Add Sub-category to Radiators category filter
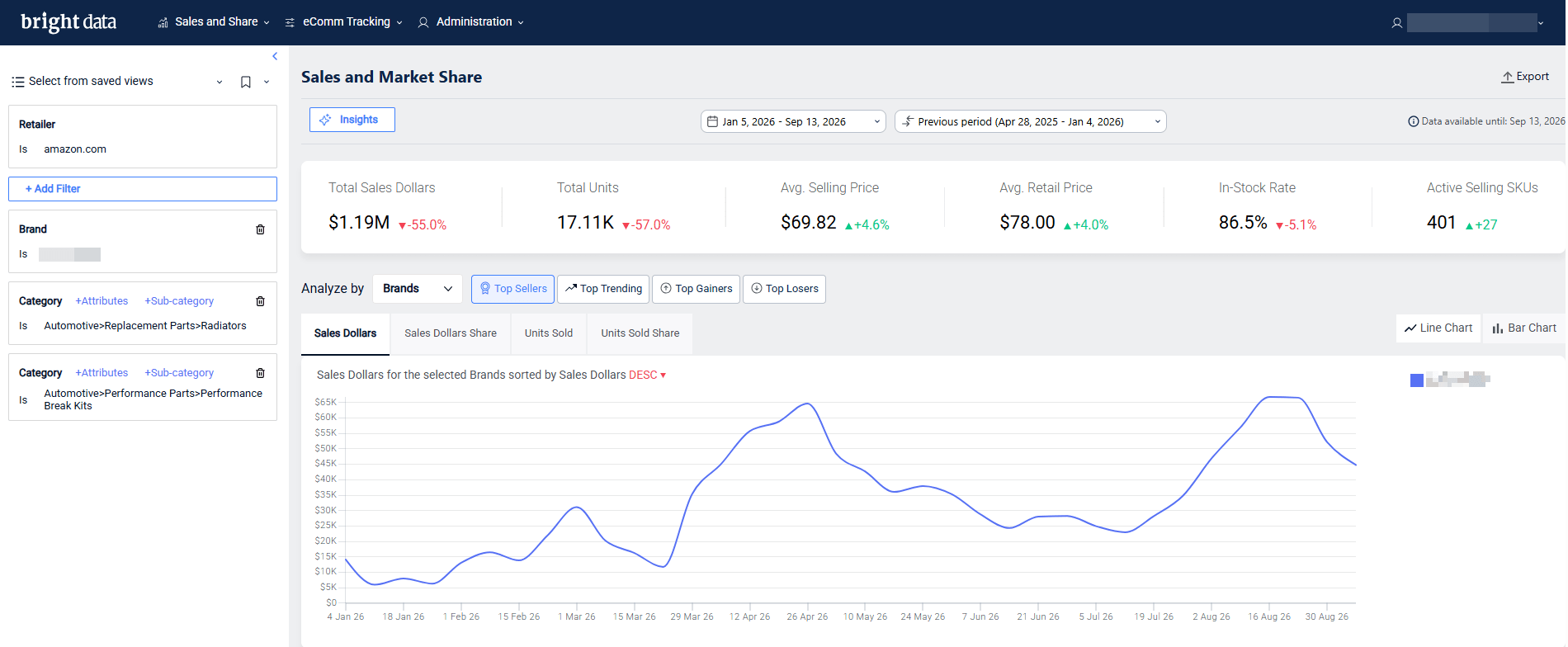Viewport: 1568px width, 647px height. [179, 301]
